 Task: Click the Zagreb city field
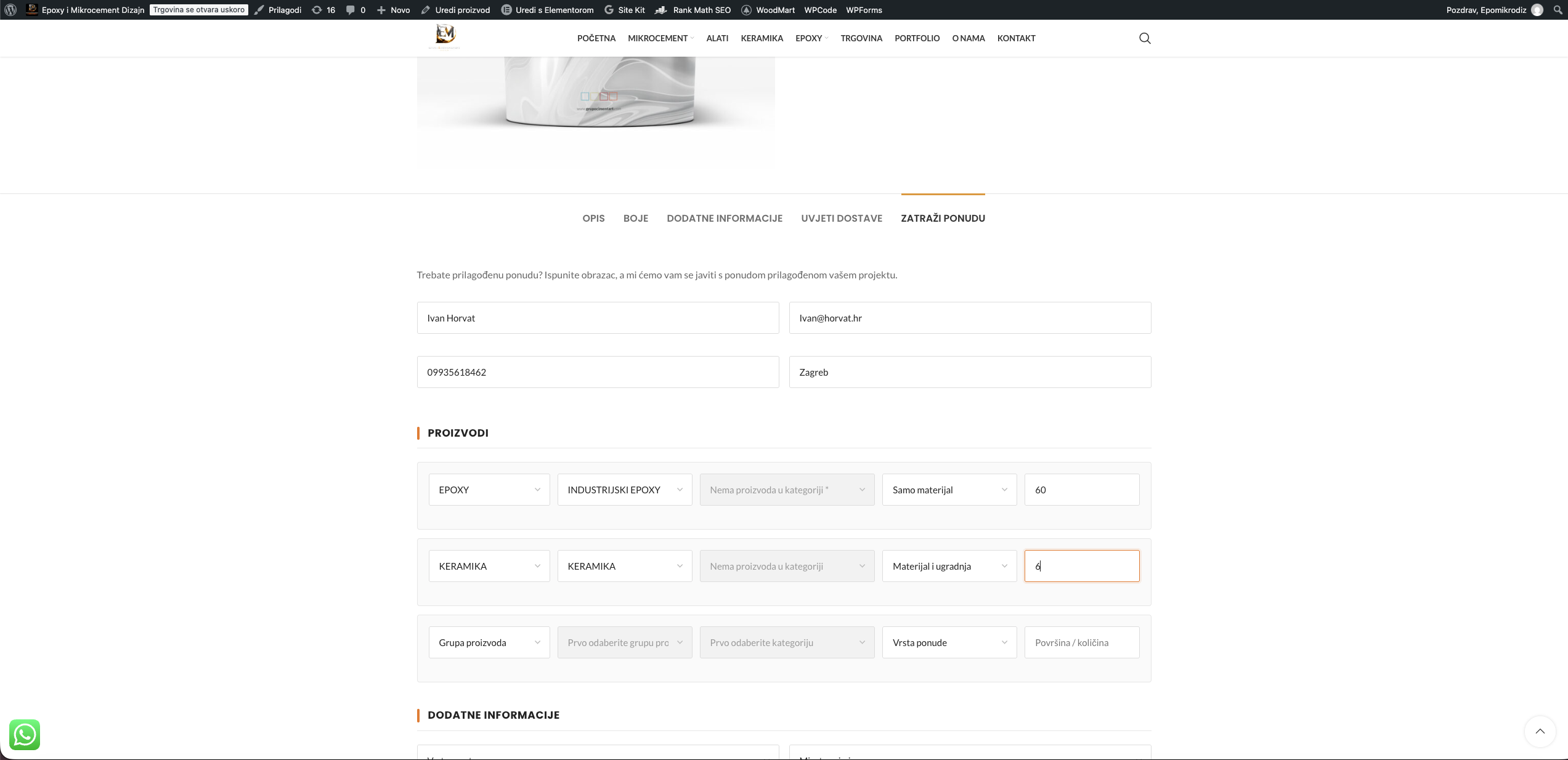970,372
